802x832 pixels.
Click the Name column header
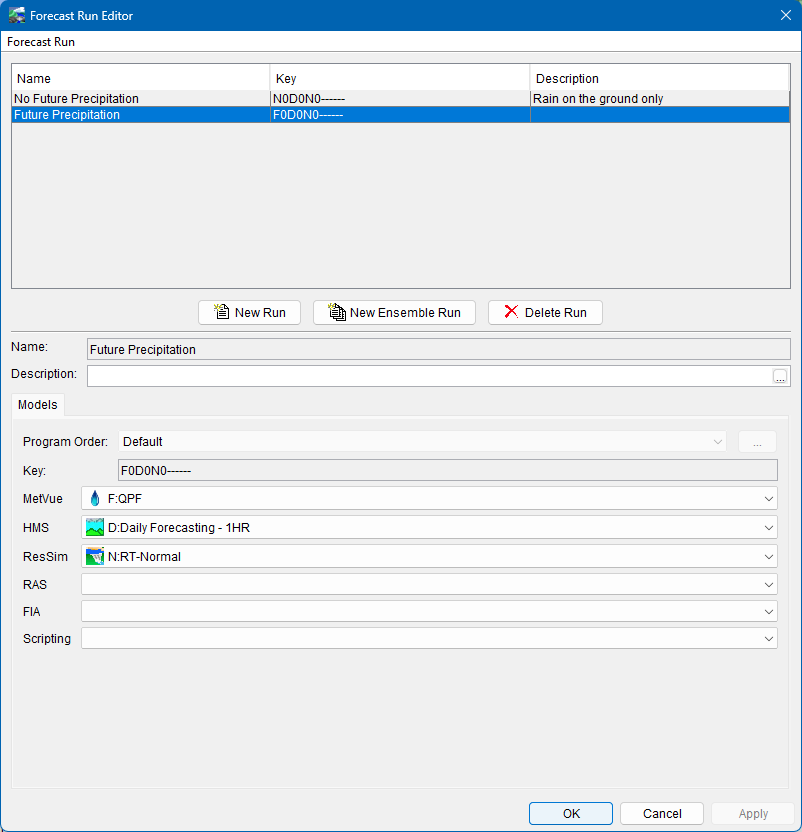coord(141,79)
